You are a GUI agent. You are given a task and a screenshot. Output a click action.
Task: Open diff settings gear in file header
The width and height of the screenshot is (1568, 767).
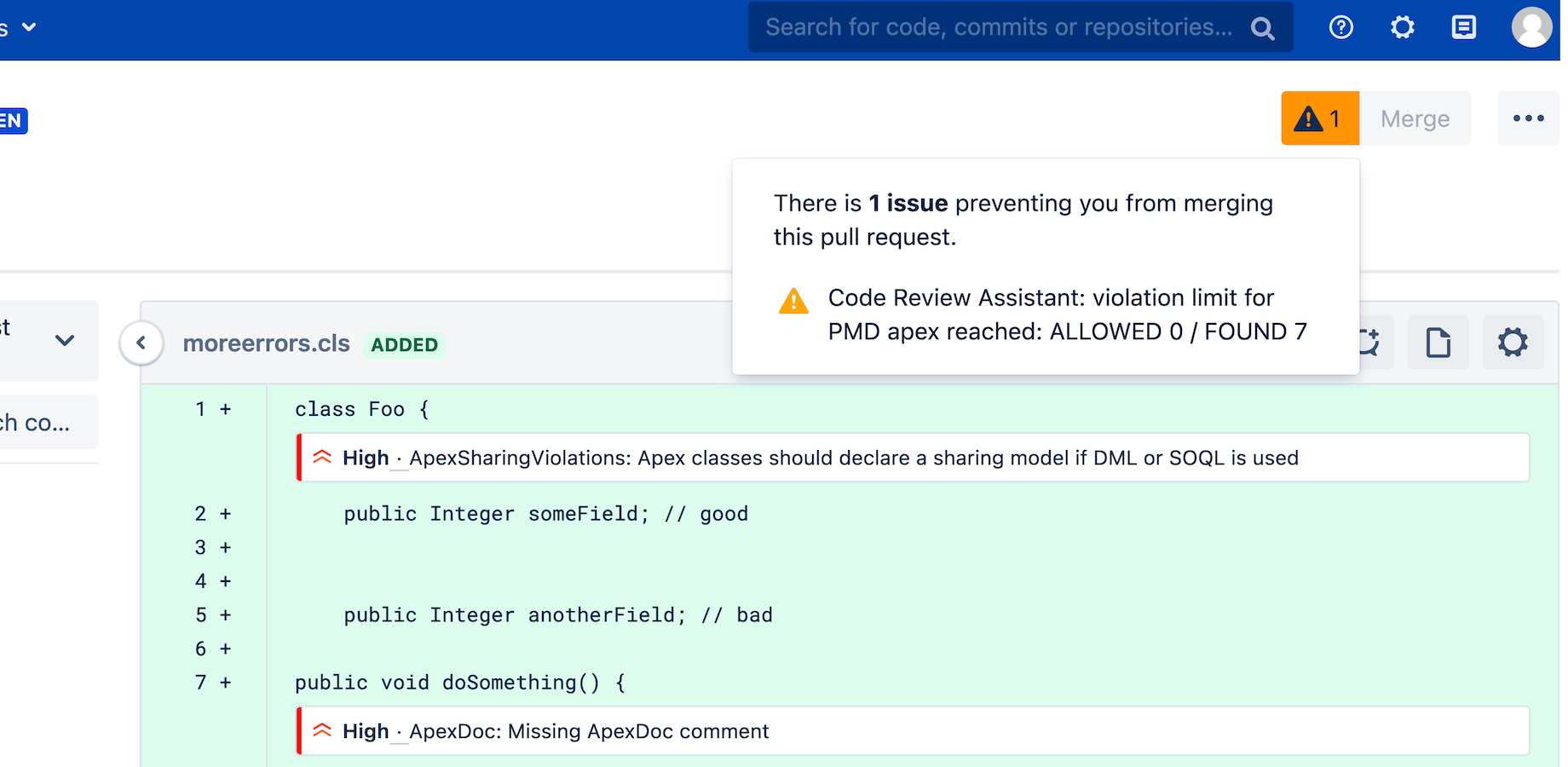[1513, 343]
